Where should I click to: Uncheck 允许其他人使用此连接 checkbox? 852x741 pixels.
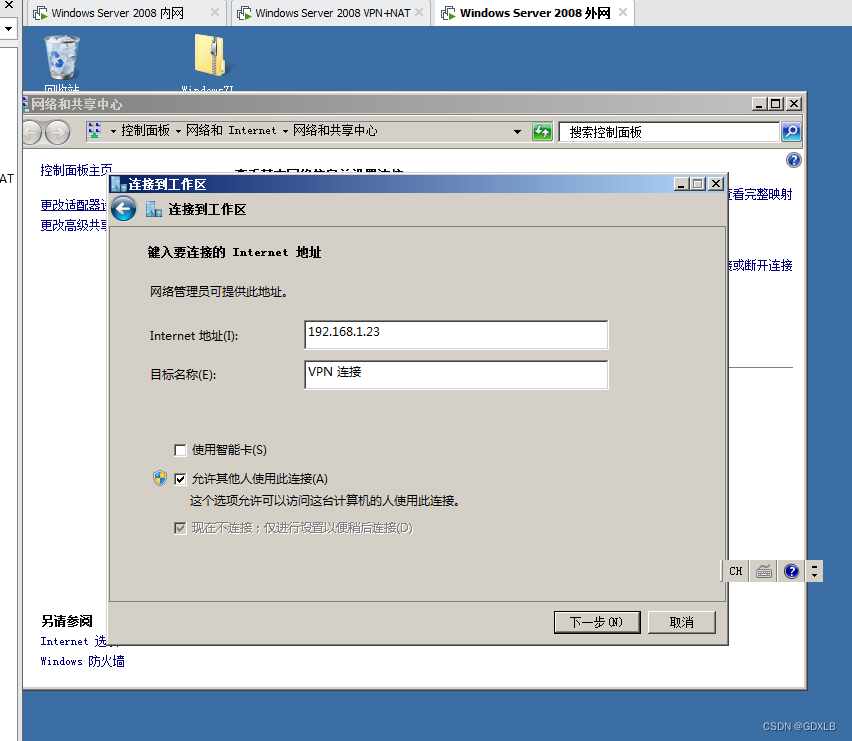[x=180, y=479]
